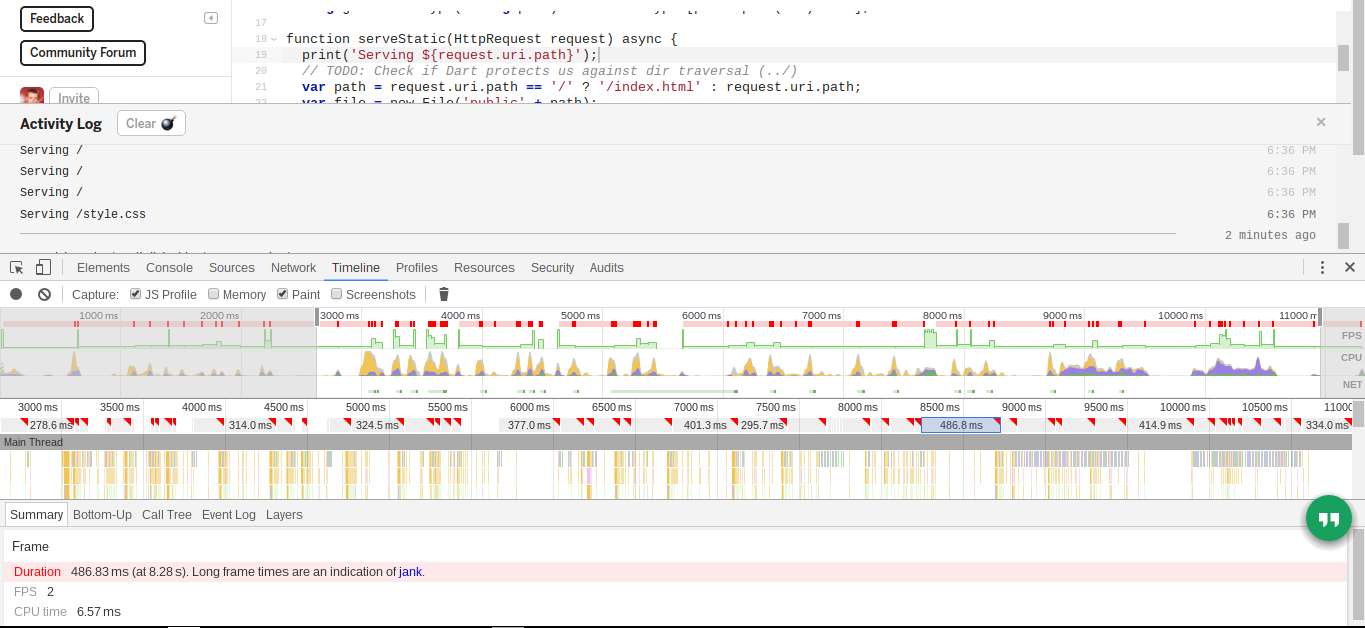The image size is (1365, 628).
Task: Select the 486.8 ms frame bar
Action: coord(961,425)
